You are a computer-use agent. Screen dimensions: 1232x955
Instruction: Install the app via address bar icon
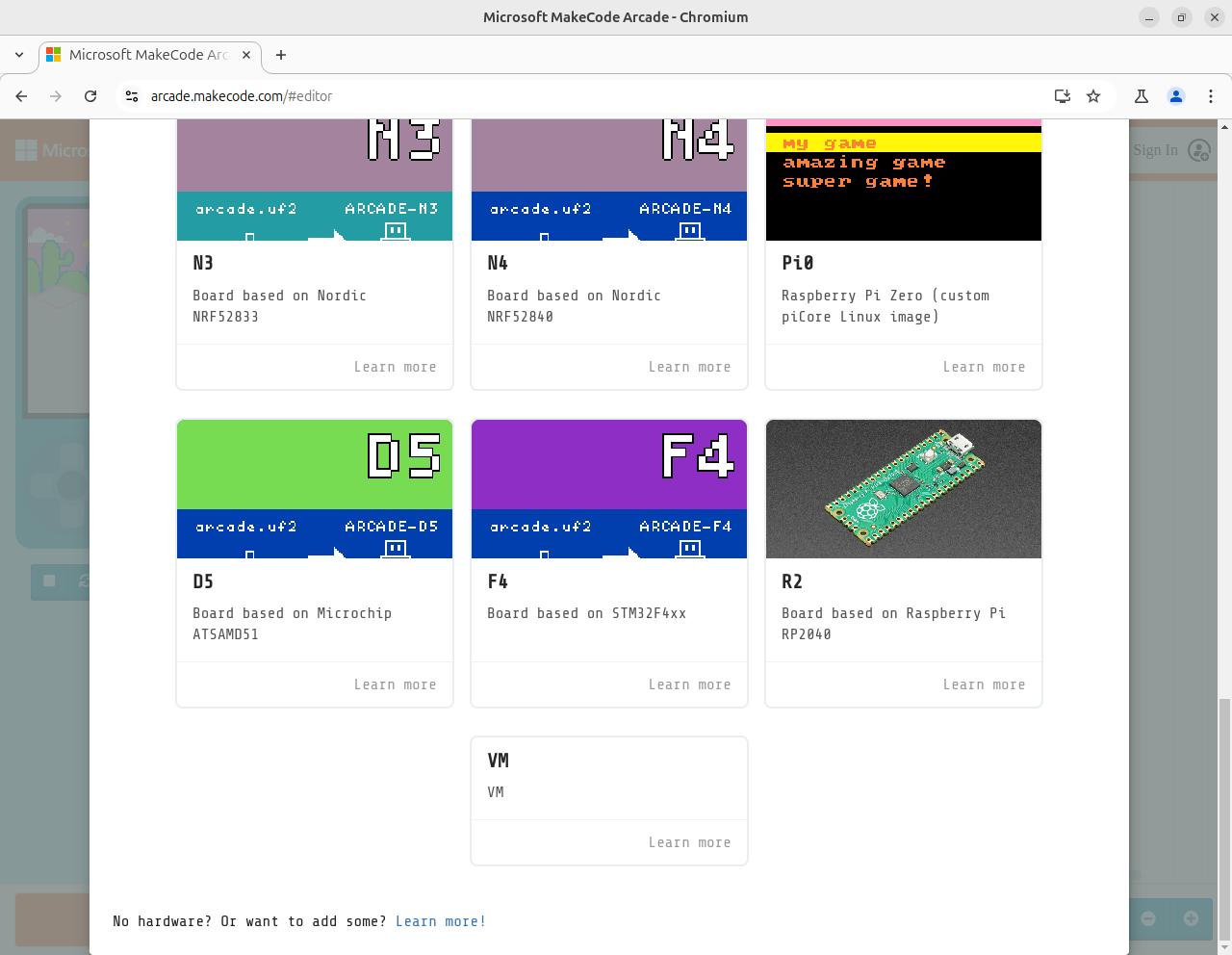point(1063,96)
